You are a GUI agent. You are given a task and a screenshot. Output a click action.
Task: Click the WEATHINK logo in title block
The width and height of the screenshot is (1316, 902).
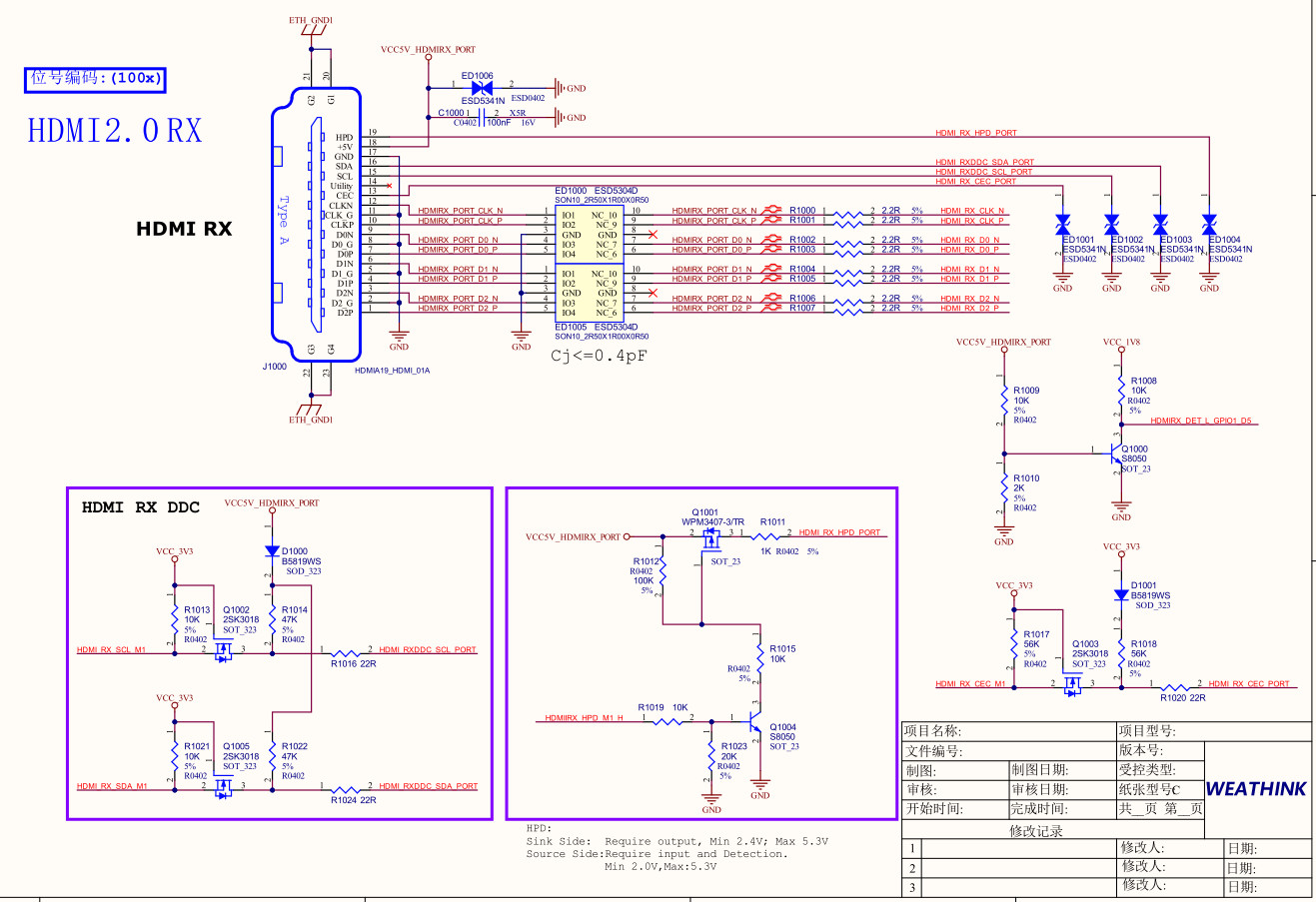click(x=1256, y=789)
